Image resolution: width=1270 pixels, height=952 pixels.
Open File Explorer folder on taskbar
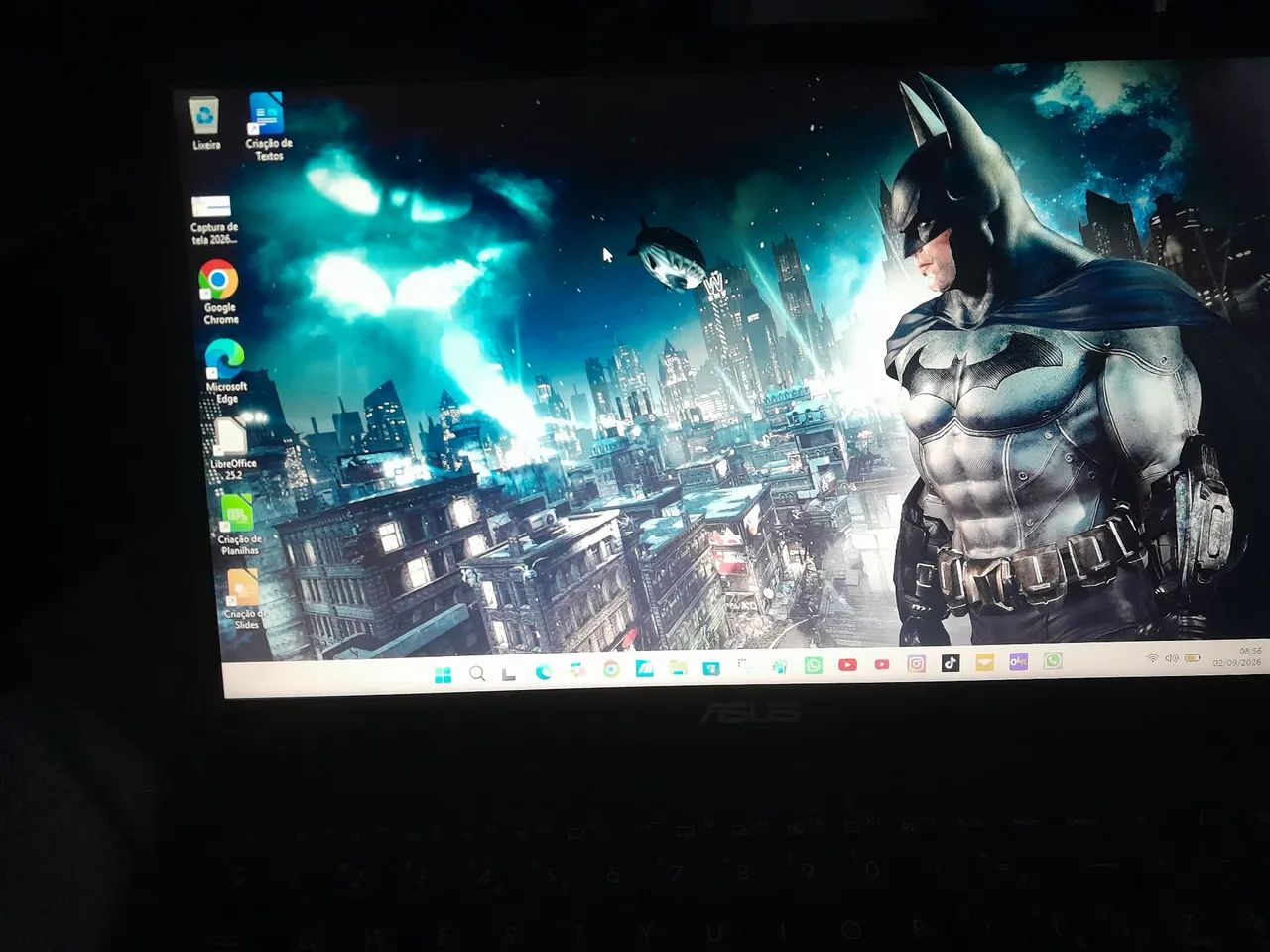tap(678, 667)
